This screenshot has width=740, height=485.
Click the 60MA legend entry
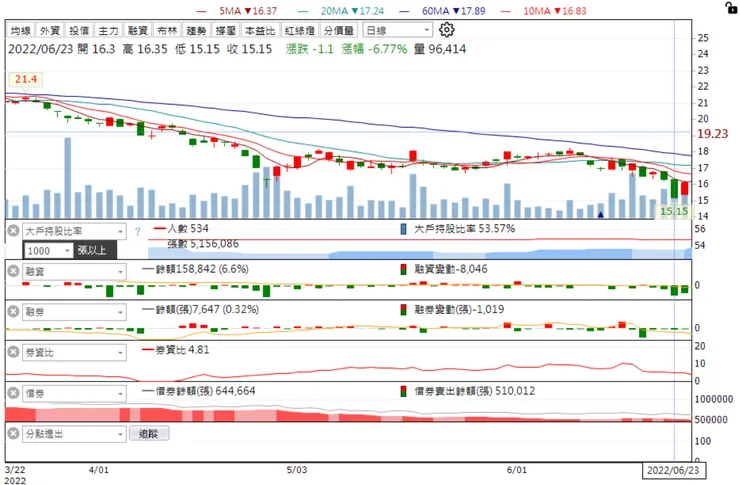(x=442, y=10)
